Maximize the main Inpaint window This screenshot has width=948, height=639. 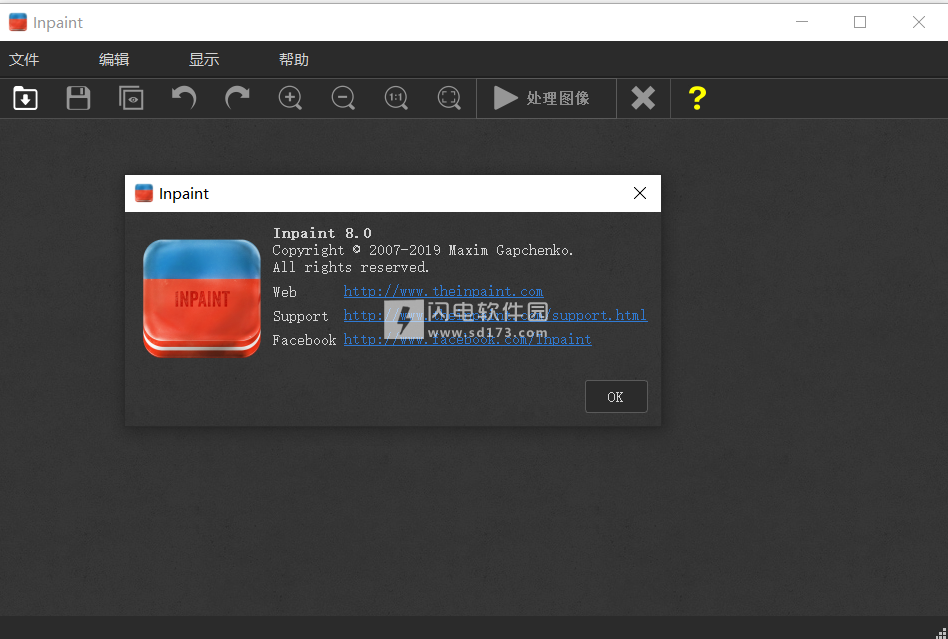(860, 22)
